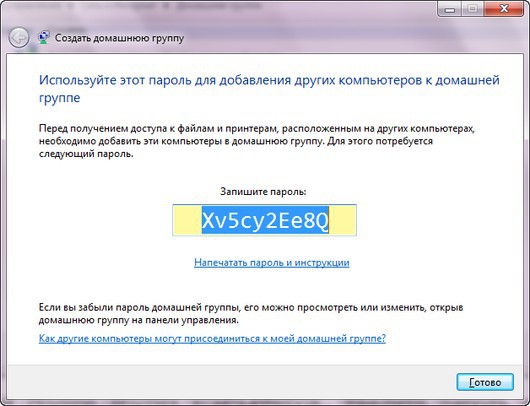Click yellow area left of password text
Image resolution: width=530 pixels, height=406 pixels.
coord(187,220)
